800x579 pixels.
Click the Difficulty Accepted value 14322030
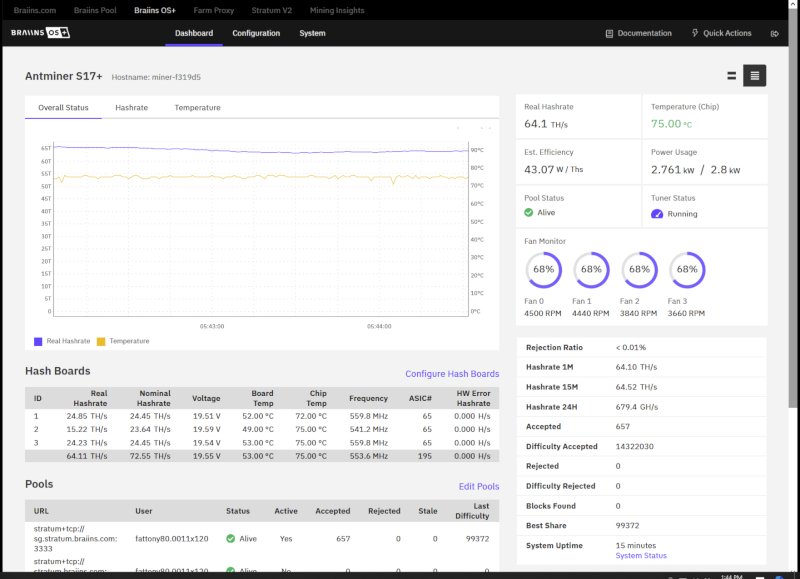(634, 446)
